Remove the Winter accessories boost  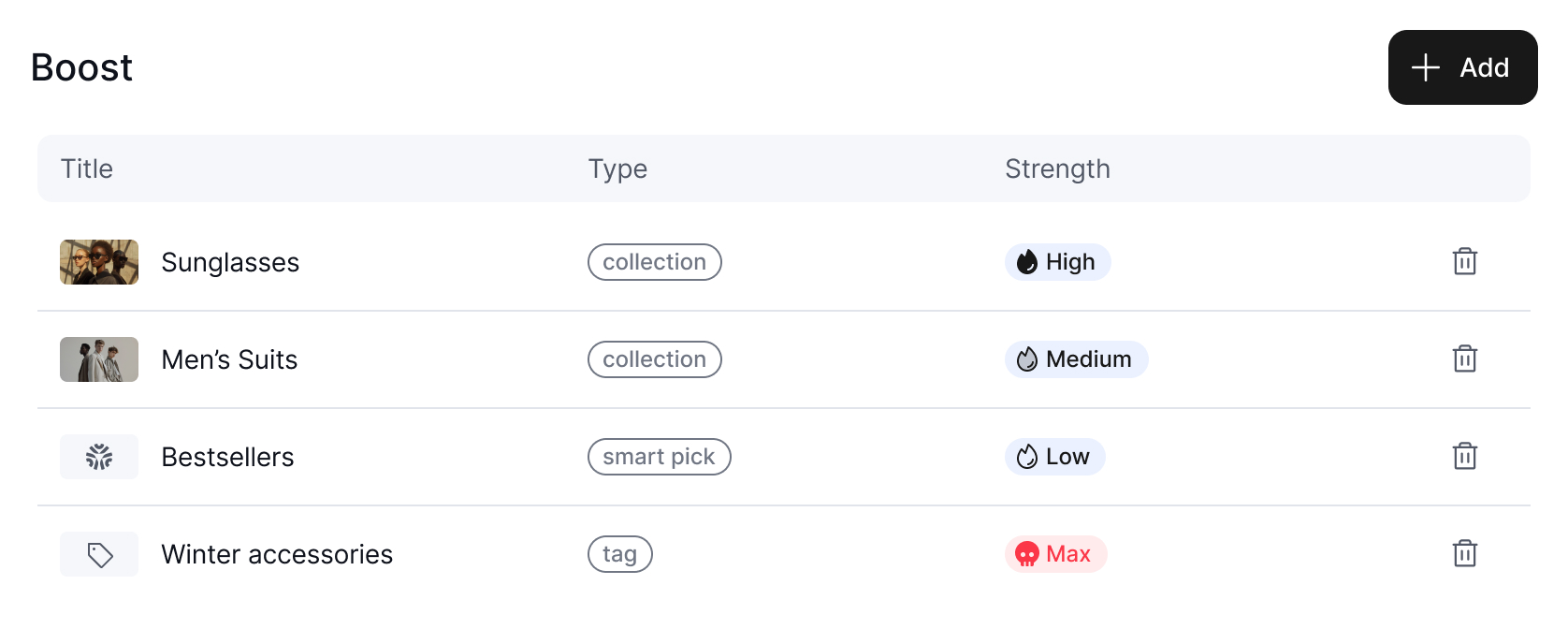[1464, 554]
